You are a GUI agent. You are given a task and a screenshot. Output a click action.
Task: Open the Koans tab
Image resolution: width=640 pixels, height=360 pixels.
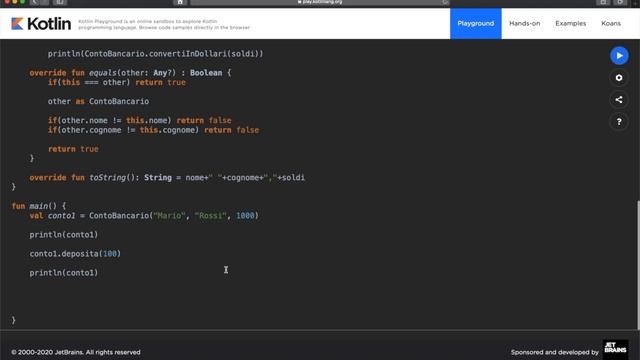click(x=611, y=24)
